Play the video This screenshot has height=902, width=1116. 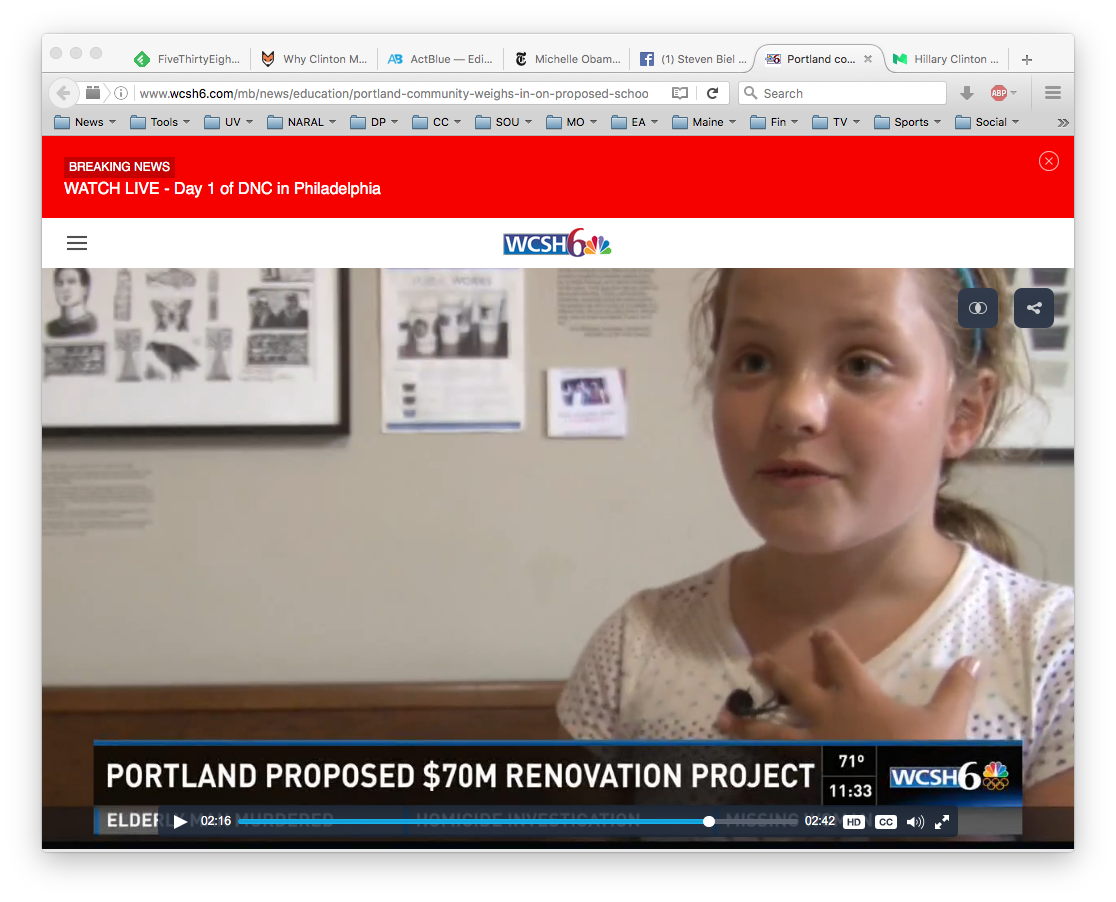[x=180, y=822]
